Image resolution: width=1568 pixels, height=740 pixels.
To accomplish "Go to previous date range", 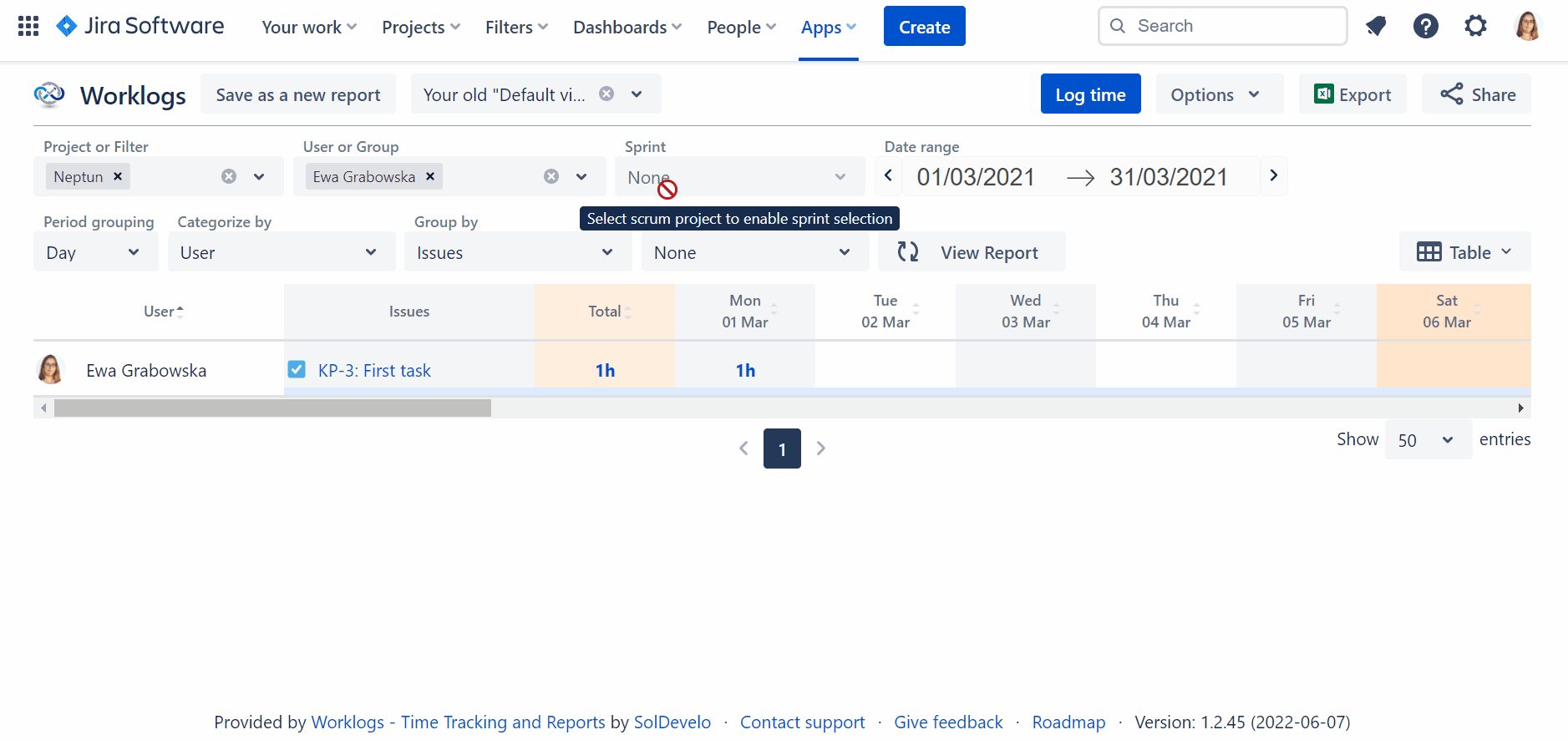I will [x=889, y=175].
